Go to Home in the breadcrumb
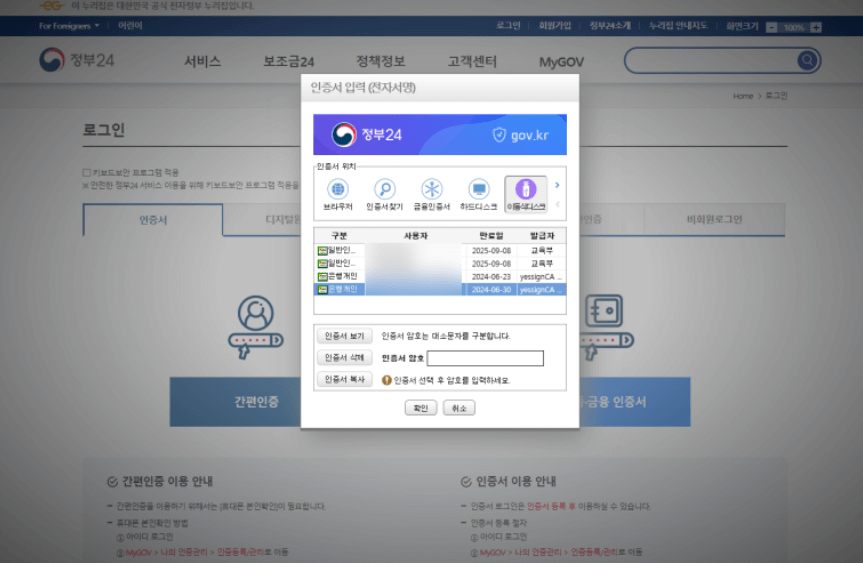The height and width of the screenshot is (563, 863). 742,96
